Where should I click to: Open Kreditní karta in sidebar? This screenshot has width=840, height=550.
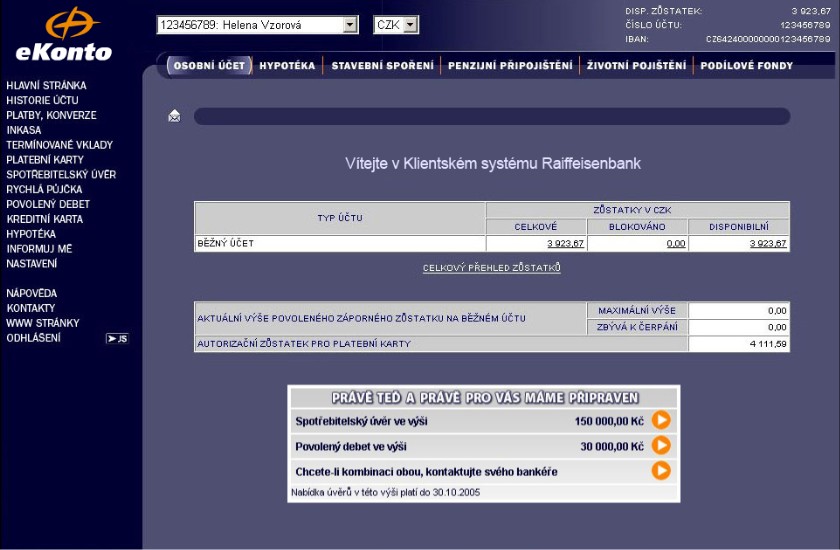pyautogui.click(x=44, y=219)
